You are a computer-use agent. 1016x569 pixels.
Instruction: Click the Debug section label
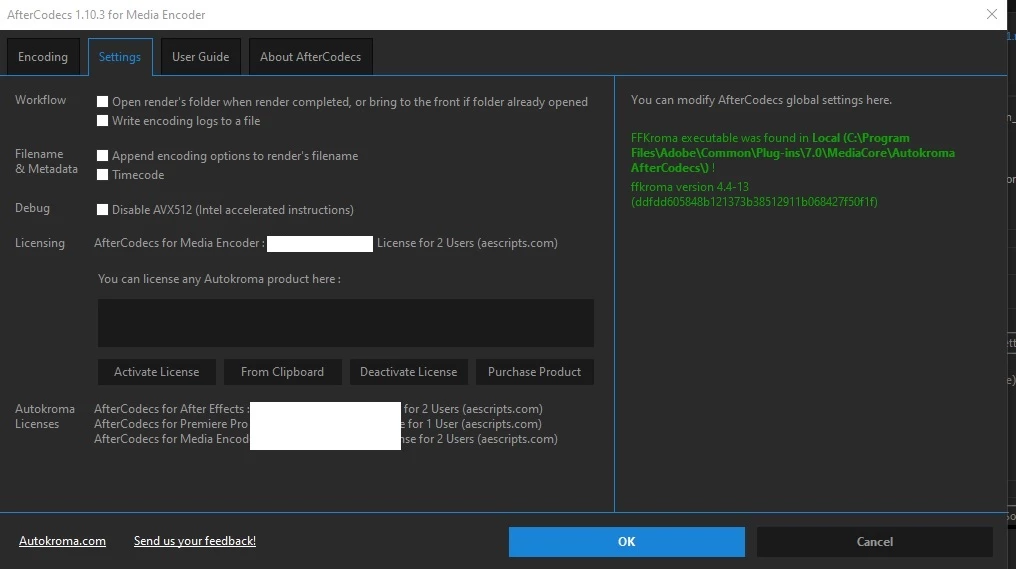click(x=32, y=208)
